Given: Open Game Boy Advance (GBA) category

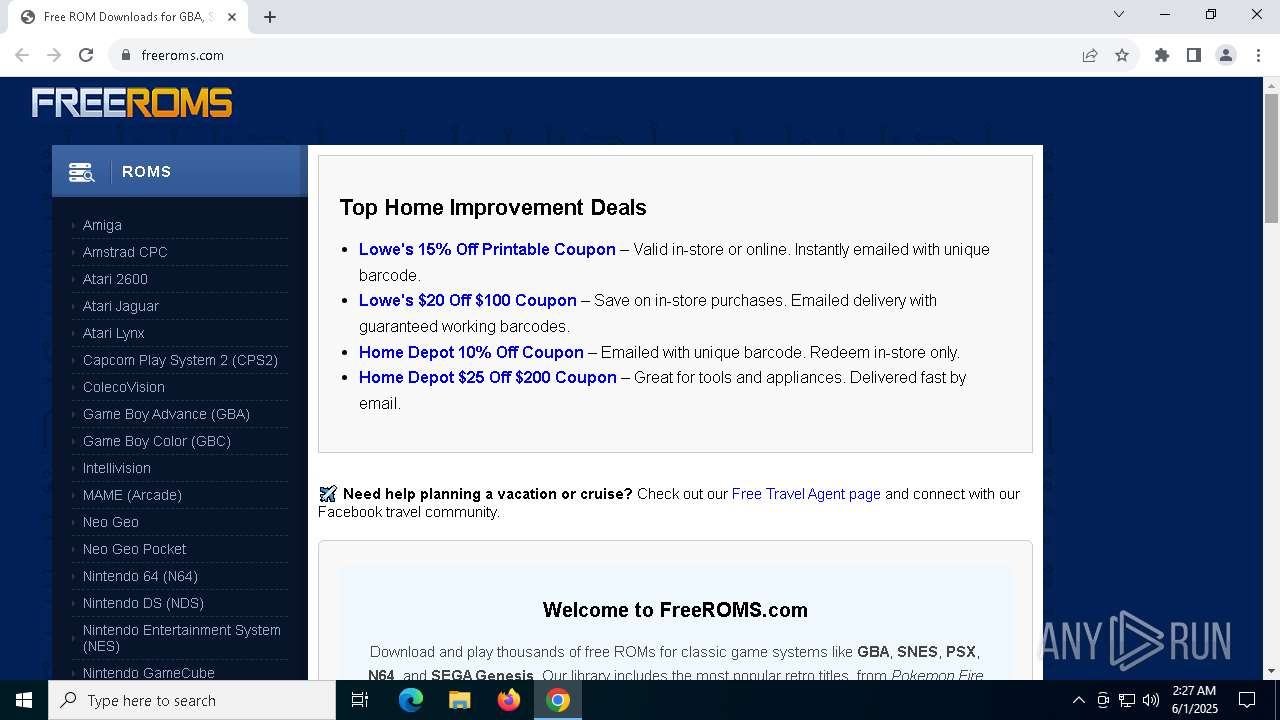Looking at the screenshot, I should coord(166,414).
